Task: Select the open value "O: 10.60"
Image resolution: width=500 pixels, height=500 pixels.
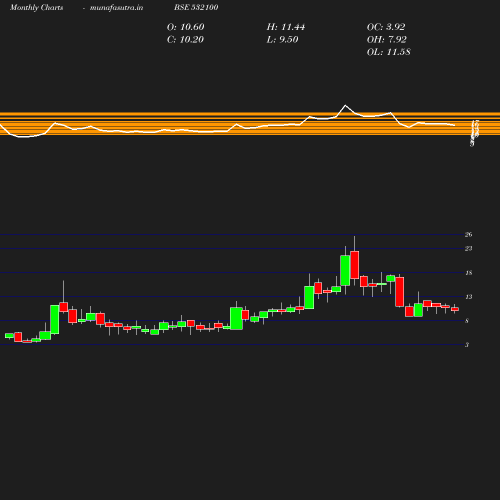Action: [x=185, y=27]
